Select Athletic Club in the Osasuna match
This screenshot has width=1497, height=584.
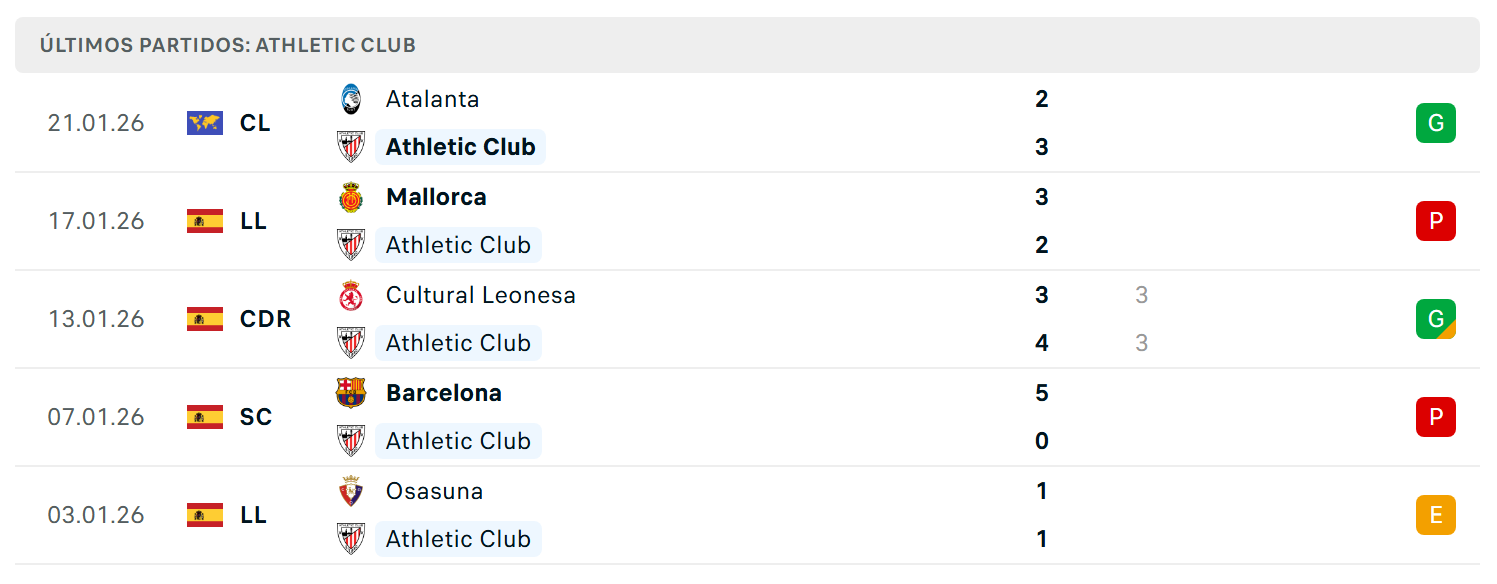(x=458, y=539)
